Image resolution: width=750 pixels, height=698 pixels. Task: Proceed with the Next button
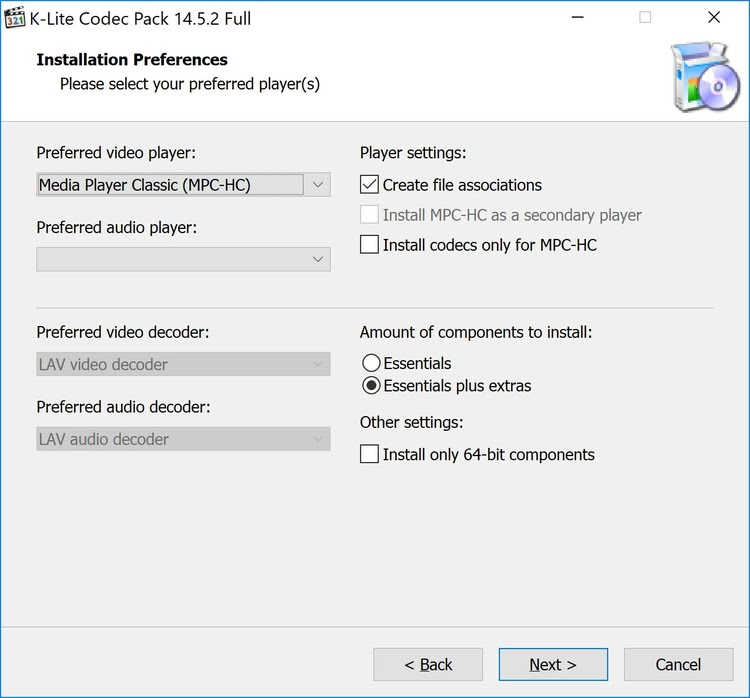553,665
